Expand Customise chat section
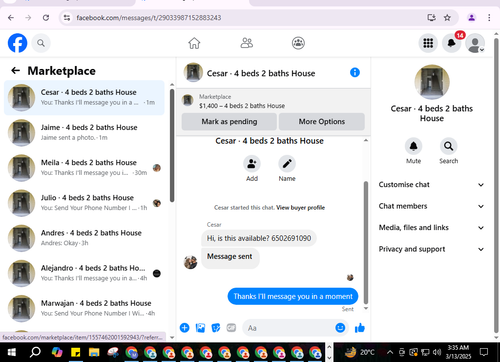Image resolution: width=500 pixels, height=362 pixels. (431, 185)
